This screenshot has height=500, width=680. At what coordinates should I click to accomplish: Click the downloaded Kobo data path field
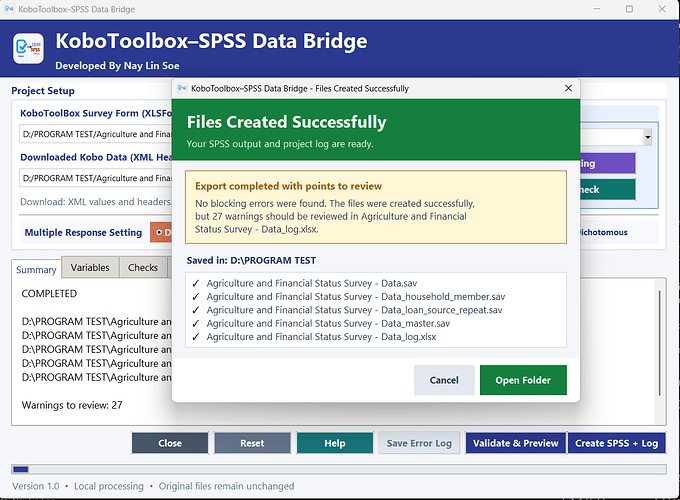95,178
